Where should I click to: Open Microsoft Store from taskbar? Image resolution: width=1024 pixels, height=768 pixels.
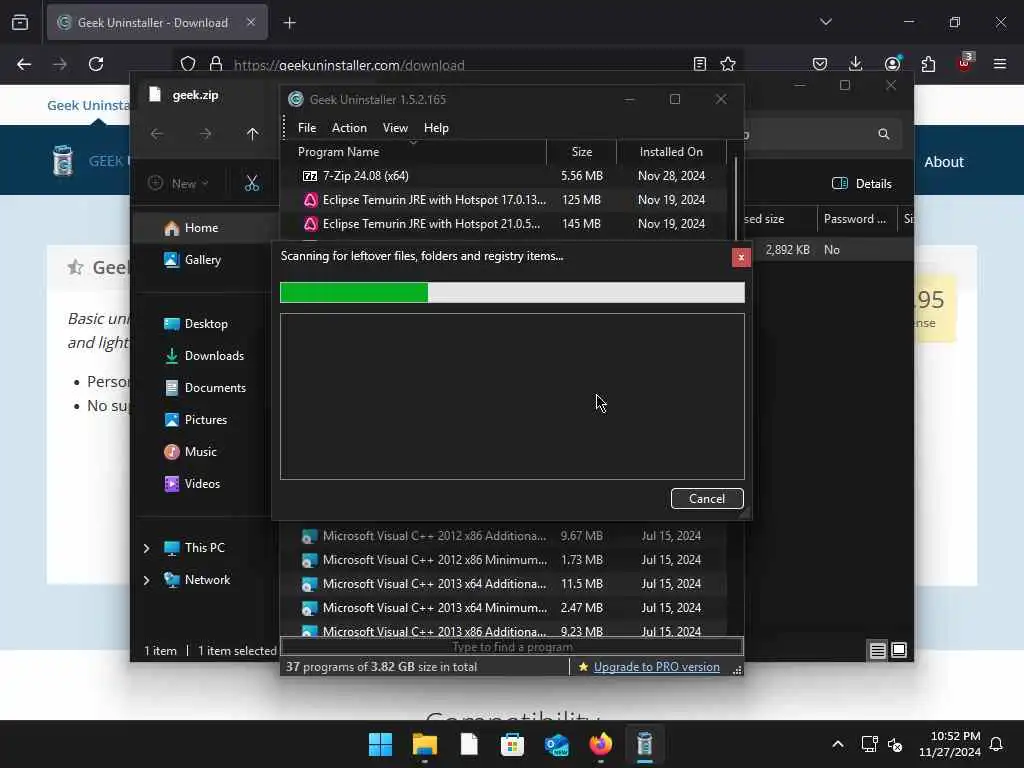pyautogui.click(x=512, y=744)
